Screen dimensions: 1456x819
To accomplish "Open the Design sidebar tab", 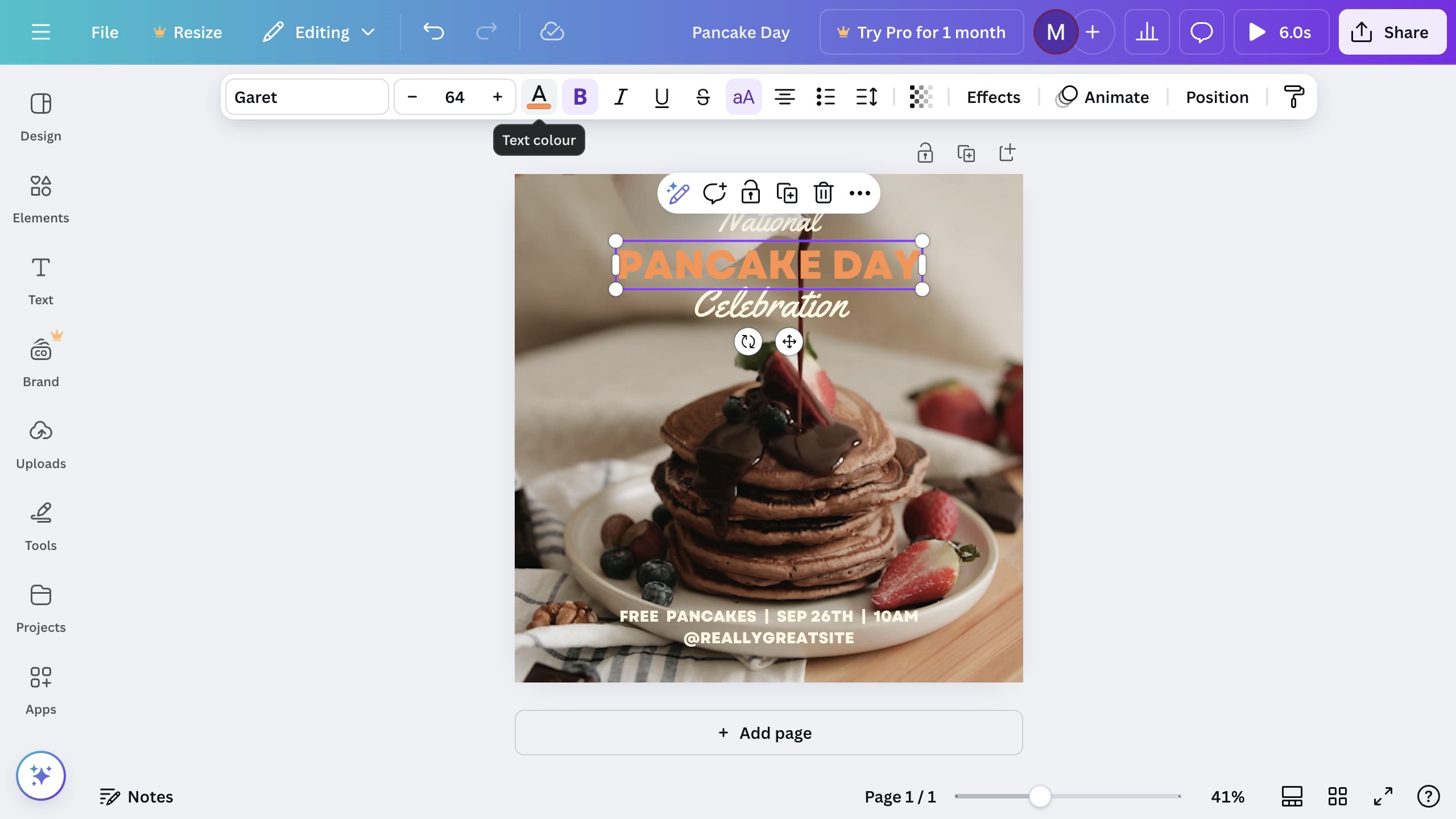I will [x=40, y=118].
